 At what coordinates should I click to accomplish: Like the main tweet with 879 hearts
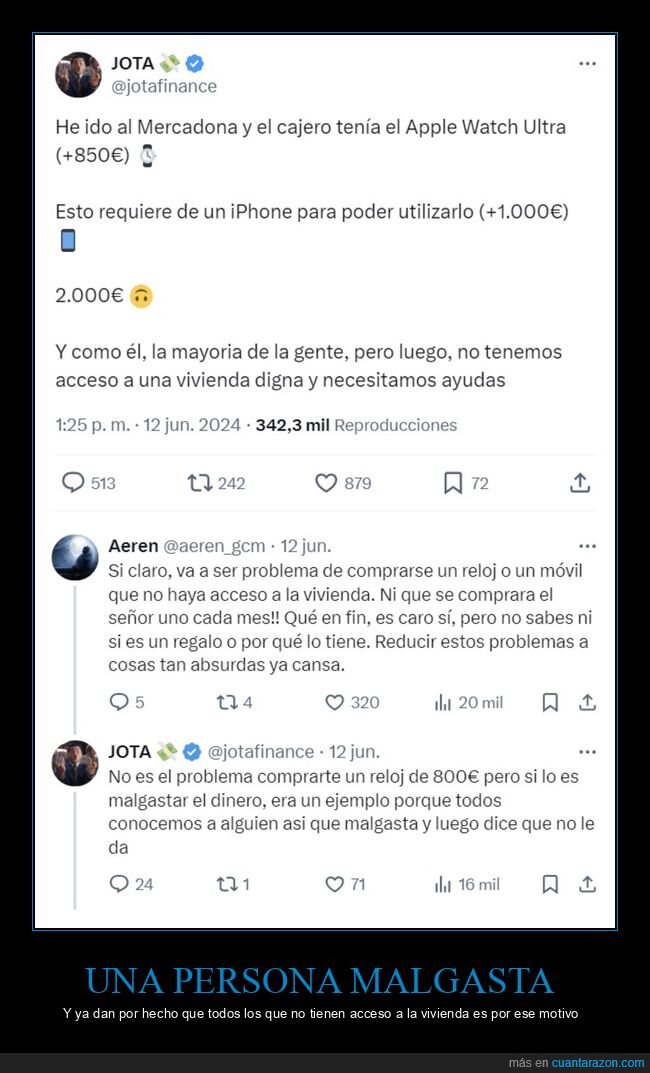click(x=326, y=483)
